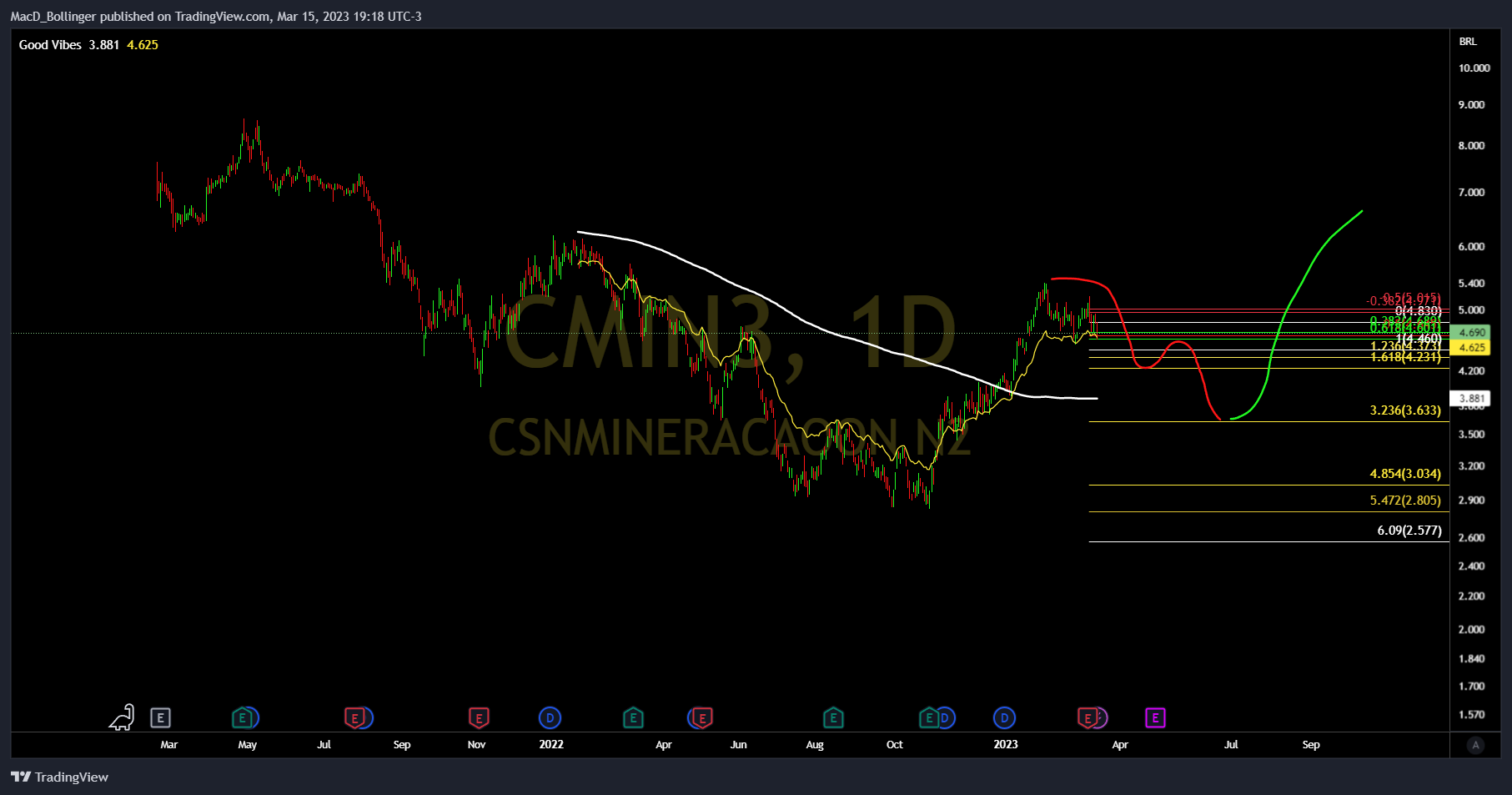Open the red E marker between Jul and Sep 2021
Image resolution: width=1512 pixels, height=795 pixels.
354,717
